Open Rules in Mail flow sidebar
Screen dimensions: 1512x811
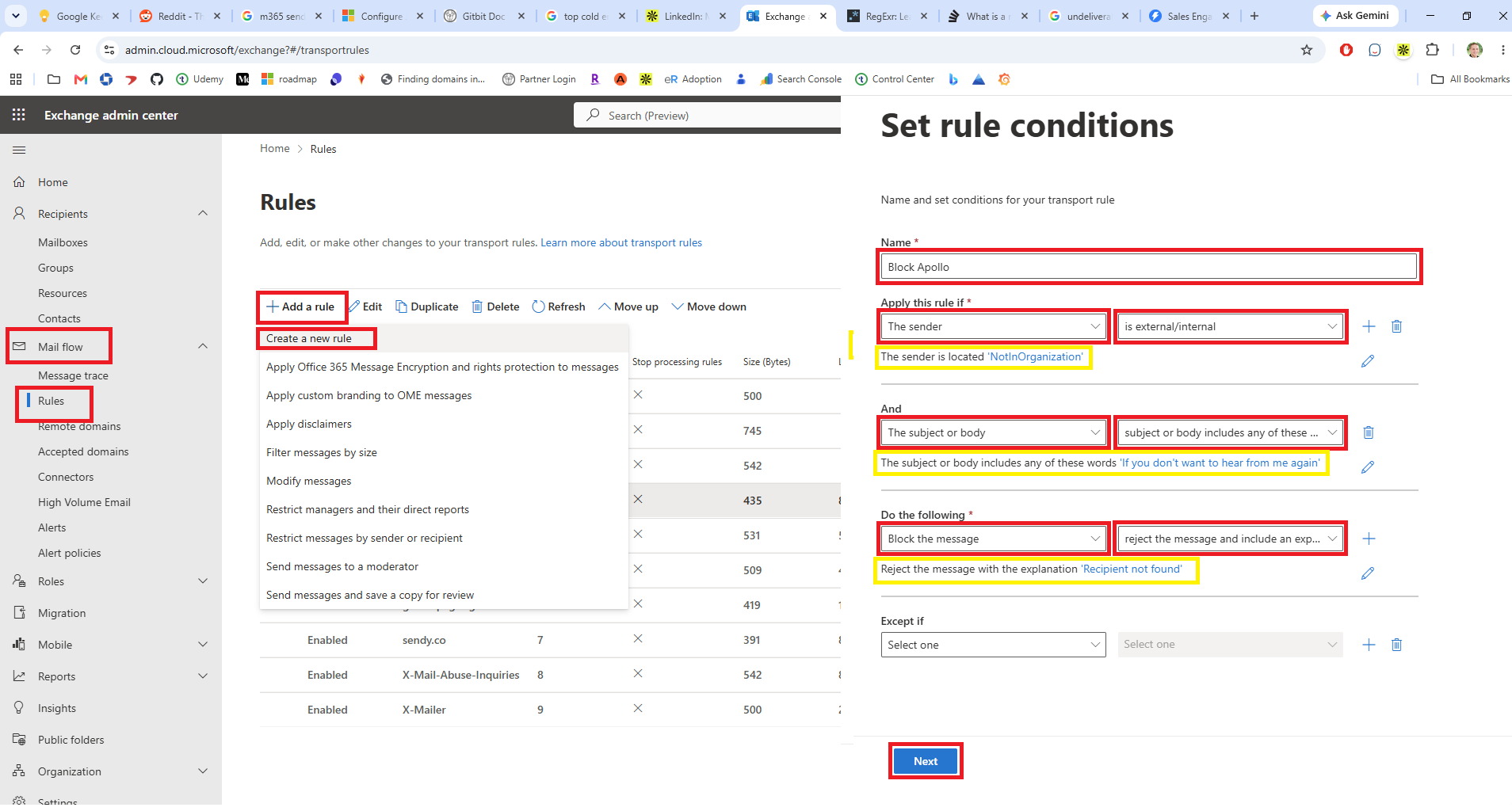52,401
